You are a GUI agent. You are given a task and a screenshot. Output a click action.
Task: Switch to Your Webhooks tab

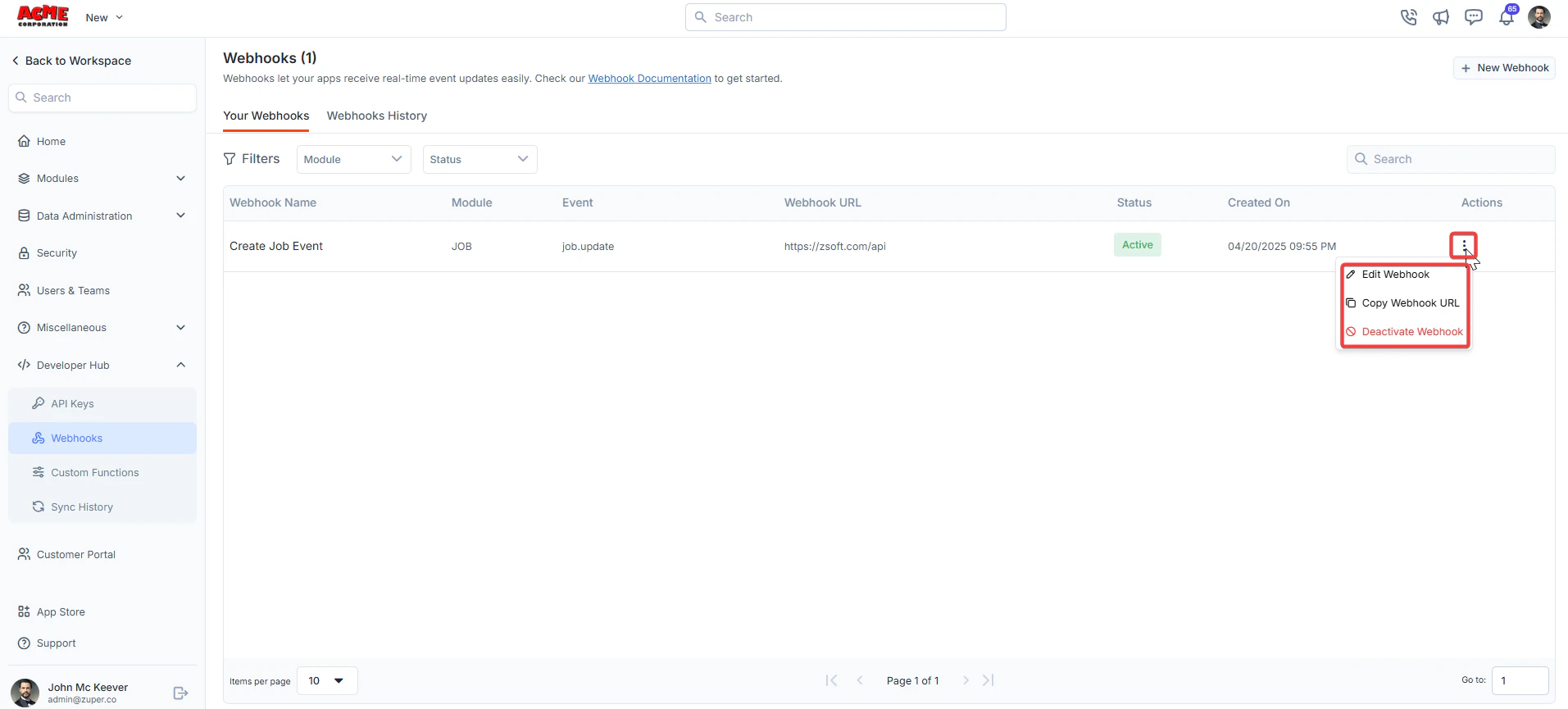tap(266, 116)
